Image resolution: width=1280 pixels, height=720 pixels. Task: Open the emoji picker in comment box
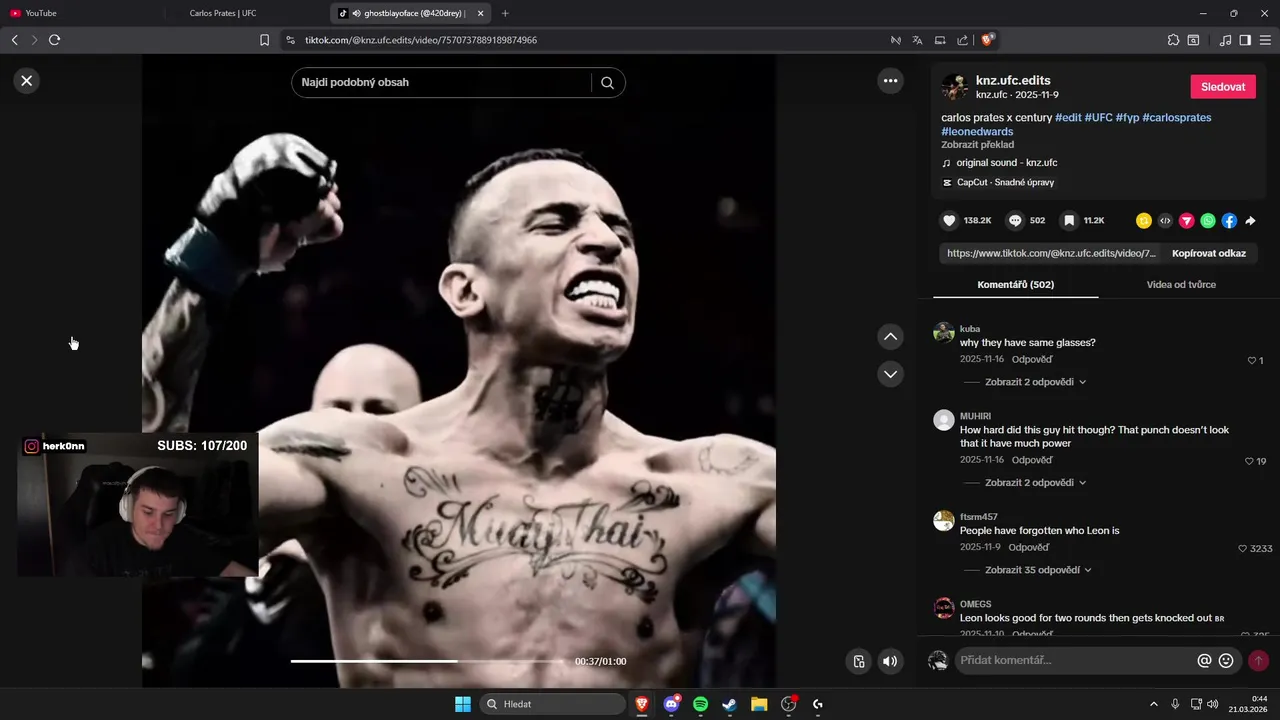(x=1226, y=661)
